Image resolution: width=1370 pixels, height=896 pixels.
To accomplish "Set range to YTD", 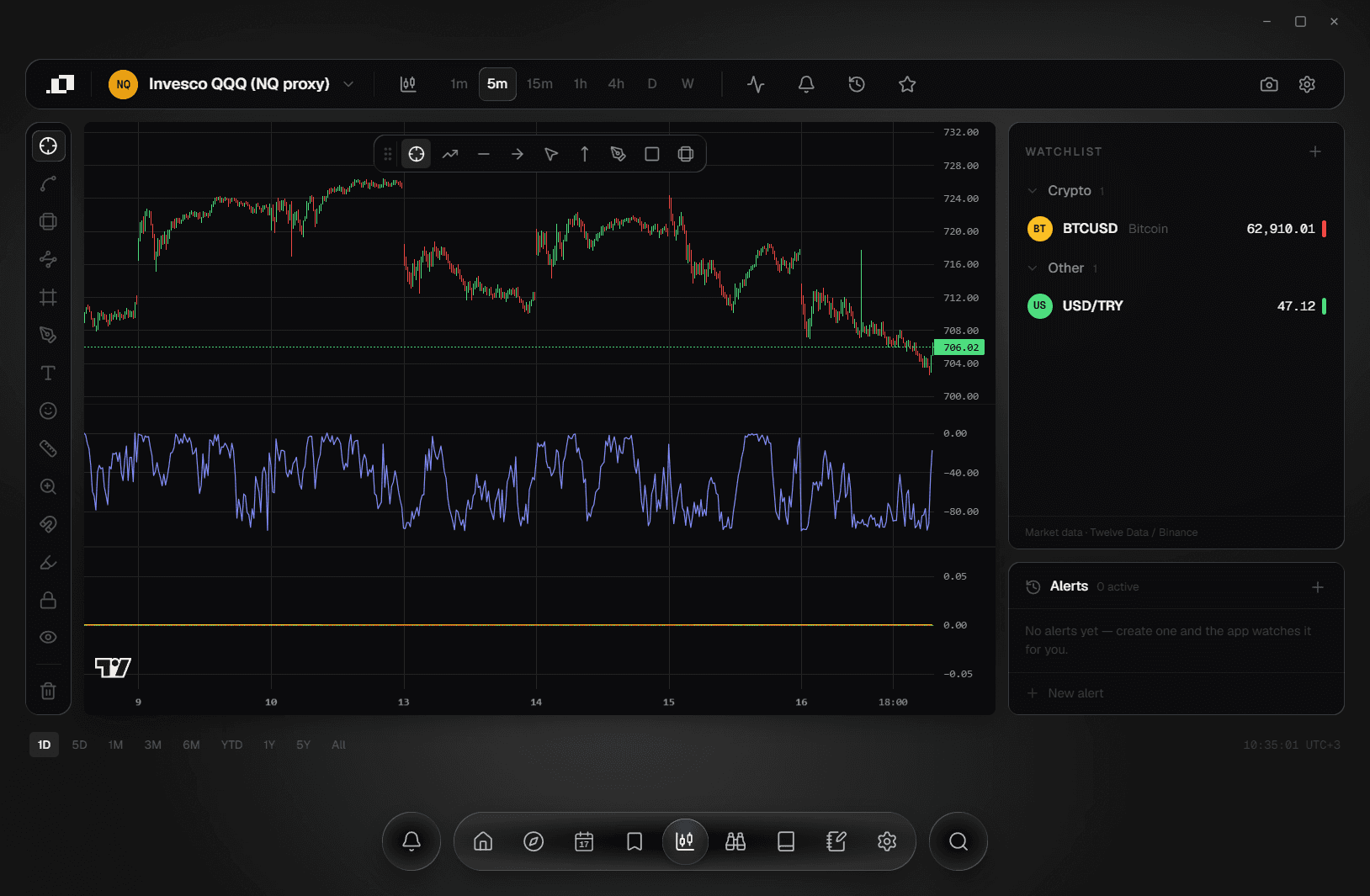I will (x=231, y=745).
